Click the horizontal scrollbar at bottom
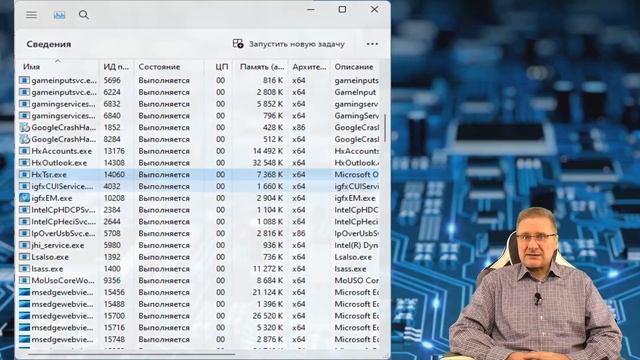Screen dimensions: 640x360 [x=131, y=354]
